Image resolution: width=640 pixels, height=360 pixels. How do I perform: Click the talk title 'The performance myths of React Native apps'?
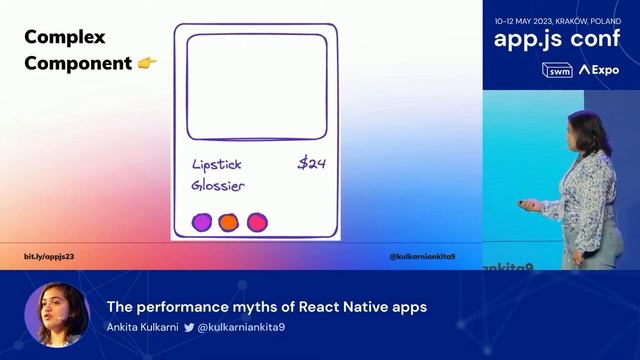click(x=267, y=307)
